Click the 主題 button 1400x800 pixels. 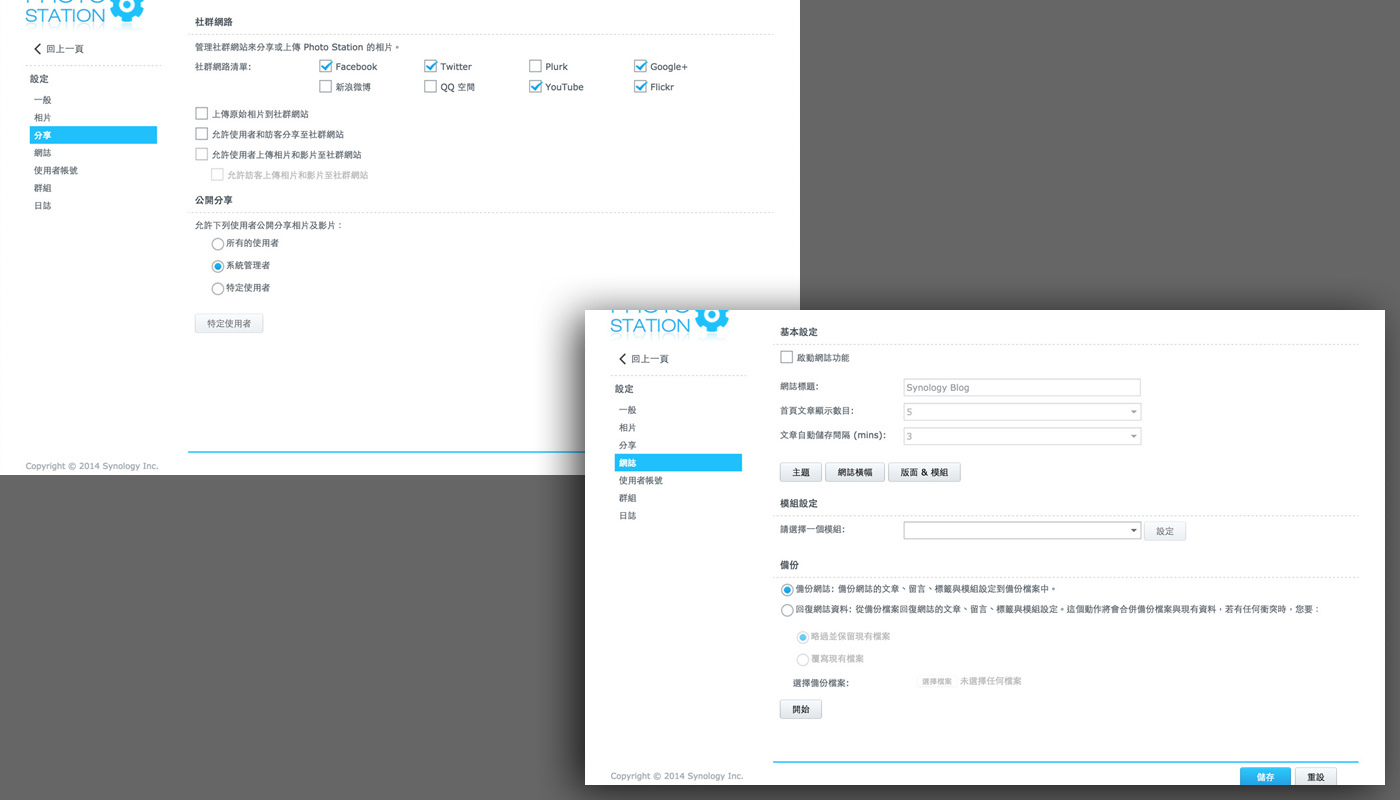point(801,473)
